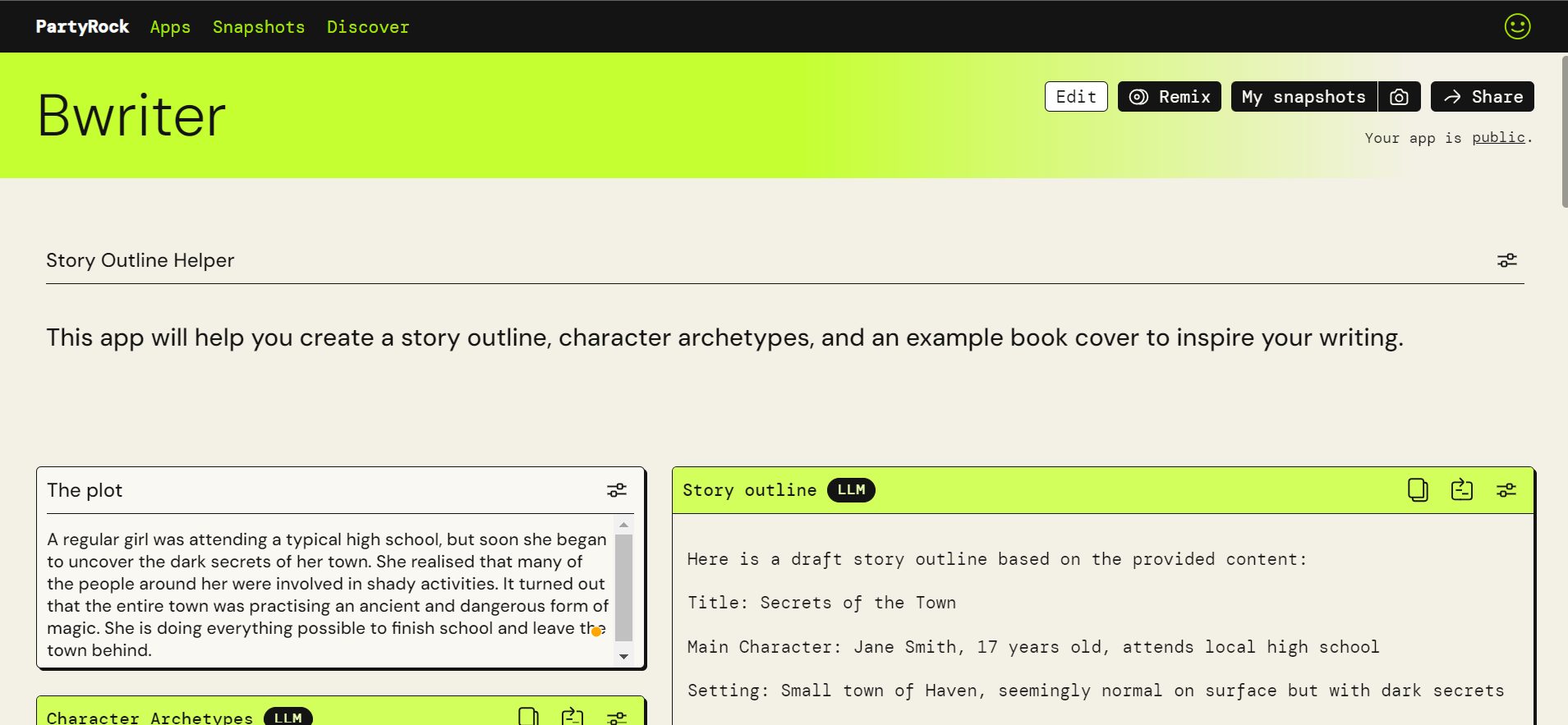The width and height of the screenshot is (1568, 725).
Task: Follow the public visibility link
Action: coord(1498,138)
